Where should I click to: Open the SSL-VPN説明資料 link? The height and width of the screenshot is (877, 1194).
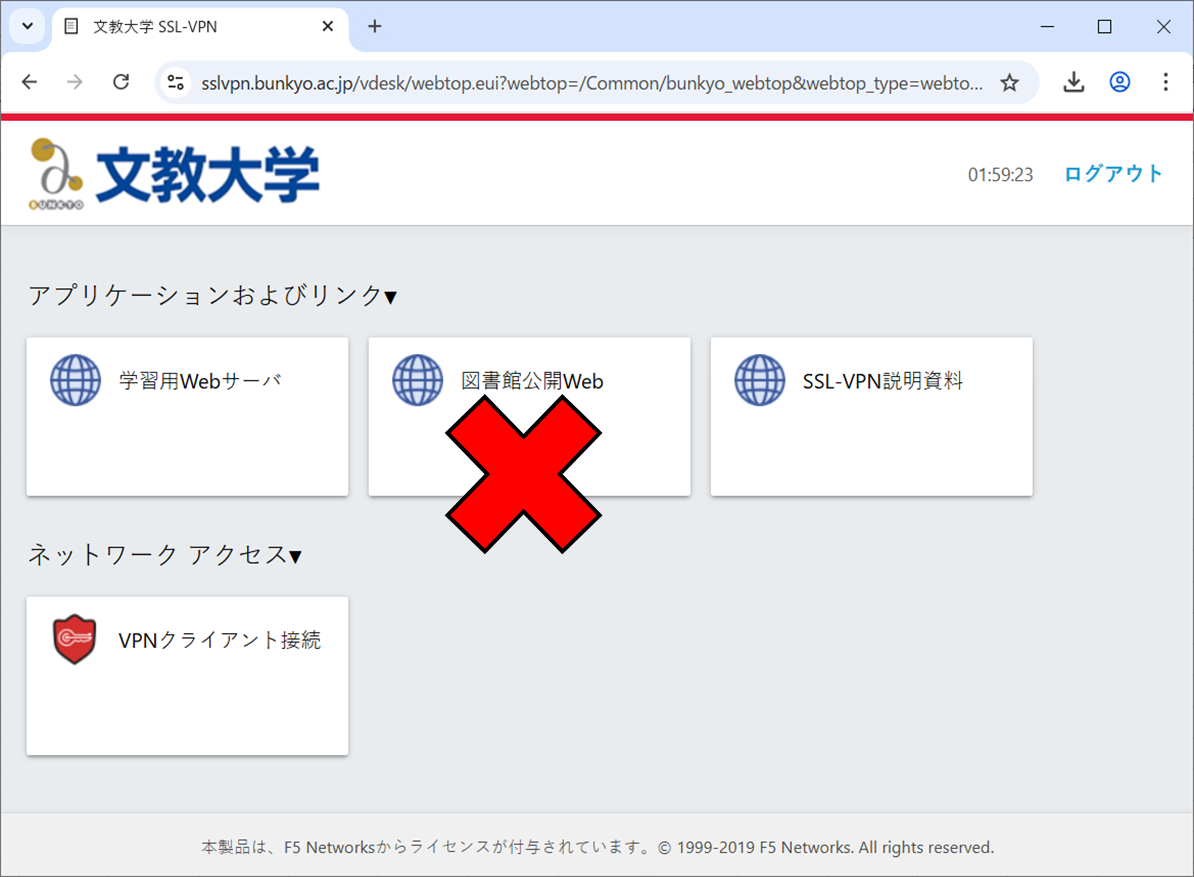[871, 417]
